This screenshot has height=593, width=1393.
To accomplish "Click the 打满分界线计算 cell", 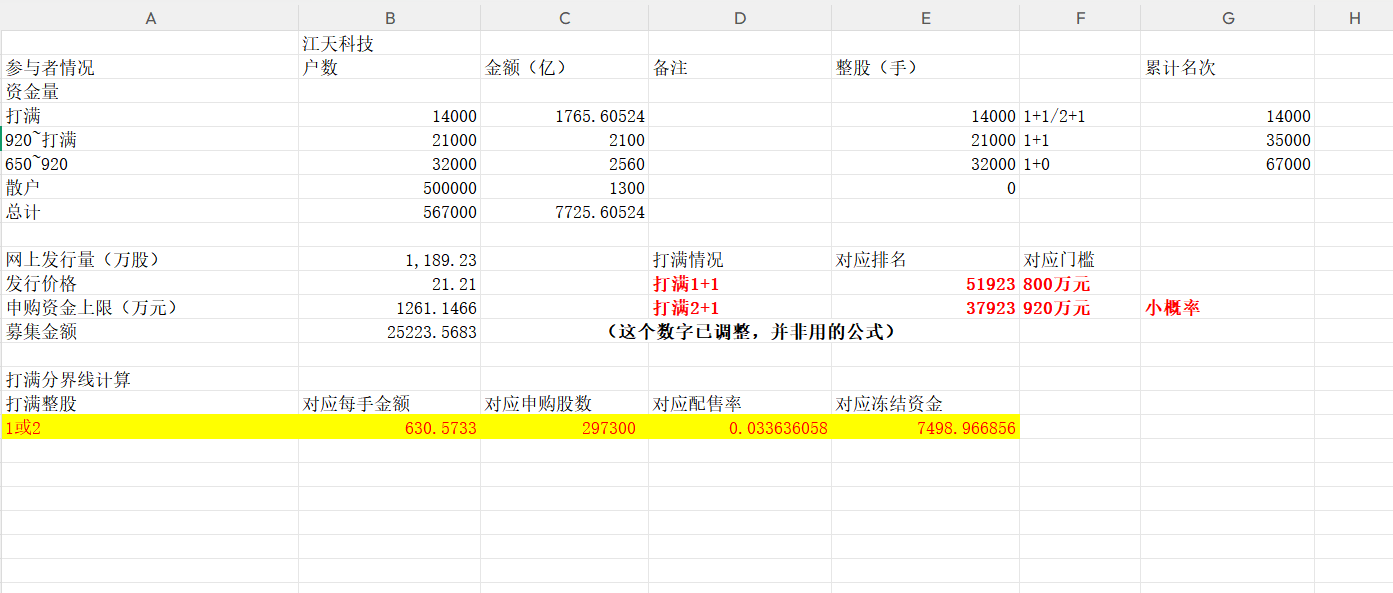I will pos(150,380).
